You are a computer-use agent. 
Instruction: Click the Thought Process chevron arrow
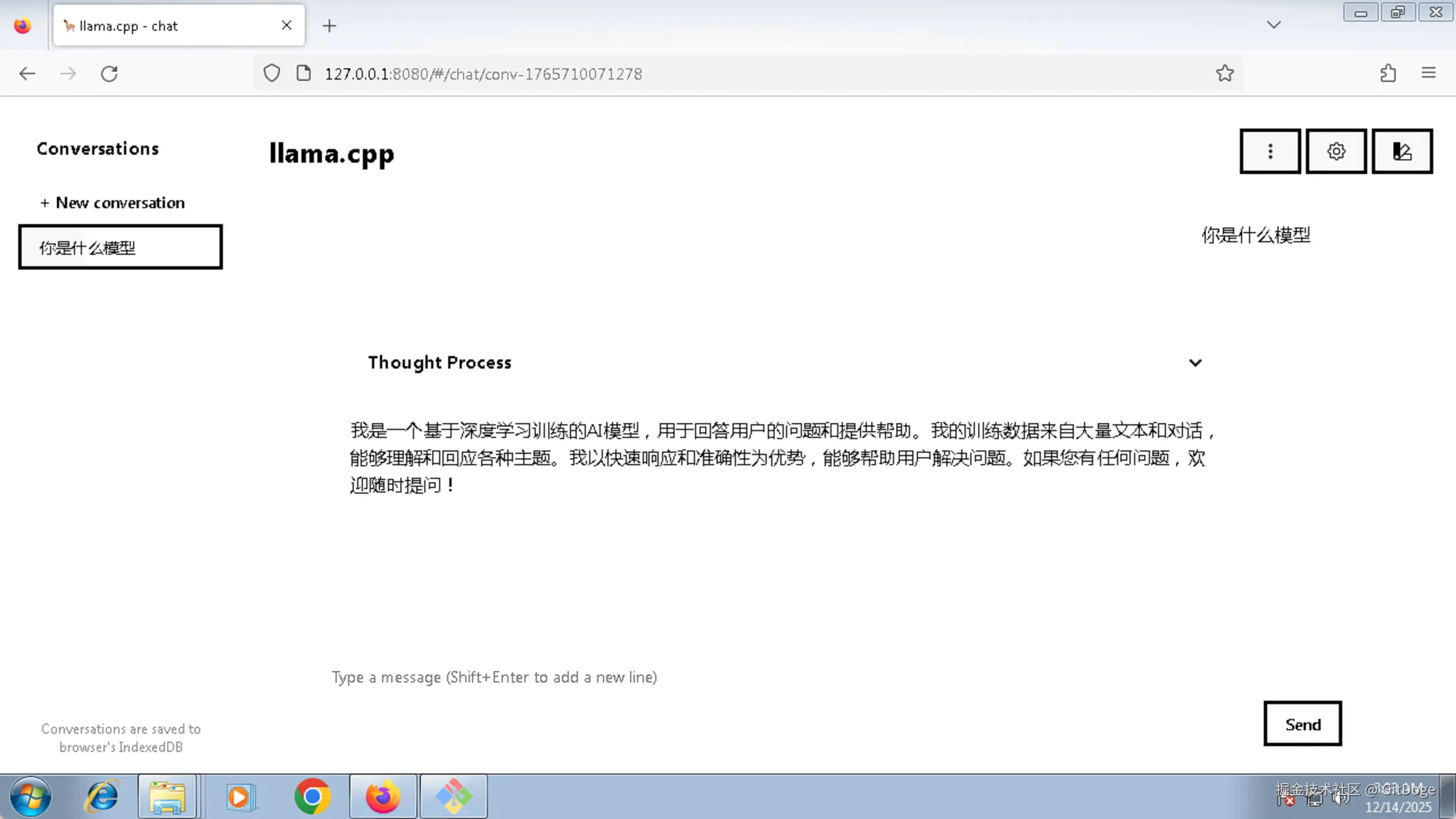click(1195, 363)
